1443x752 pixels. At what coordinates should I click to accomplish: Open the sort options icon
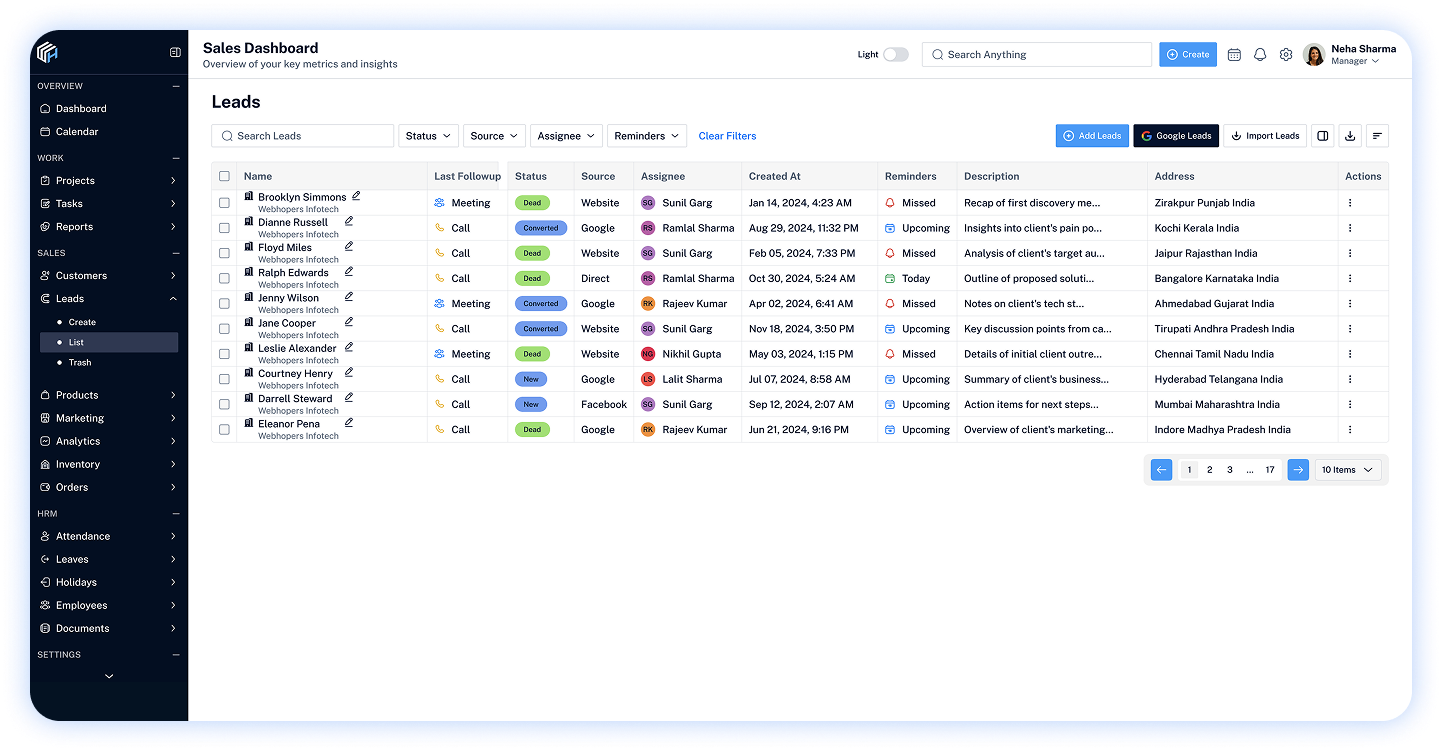(1377, 136)
